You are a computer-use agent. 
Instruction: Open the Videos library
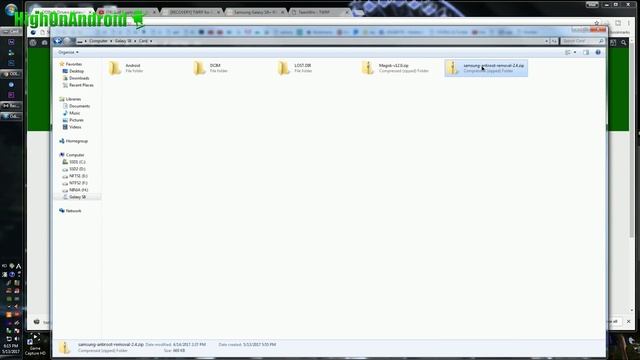72,127
